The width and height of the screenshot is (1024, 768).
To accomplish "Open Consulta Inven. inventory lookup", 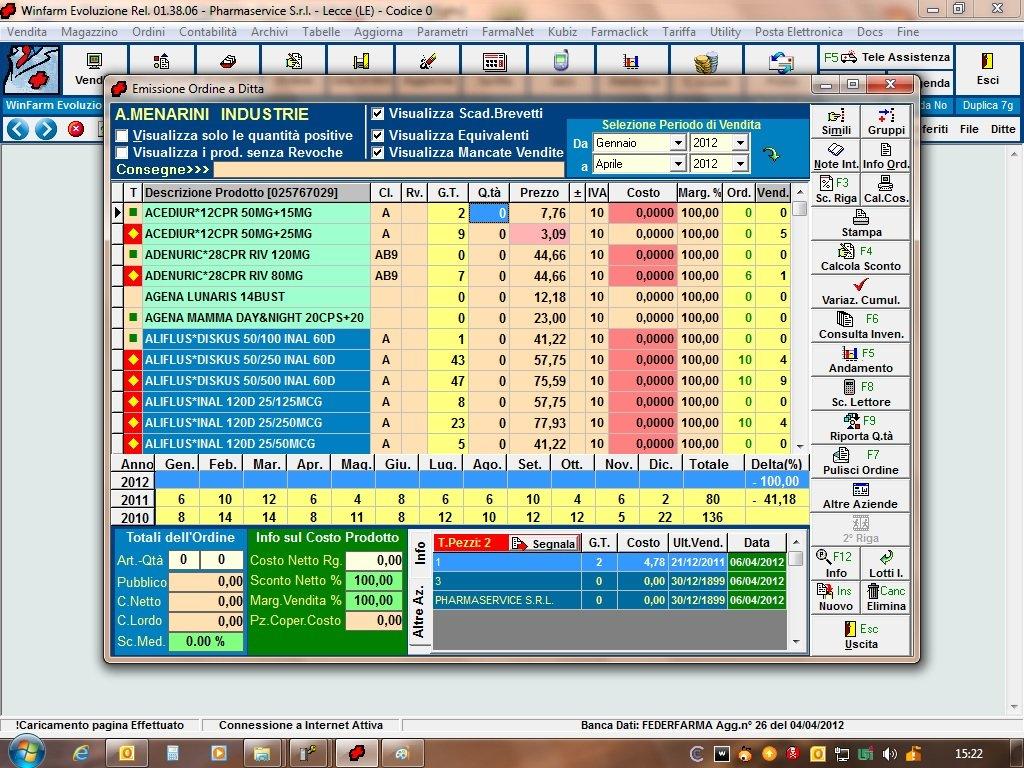I will (860, 326).
